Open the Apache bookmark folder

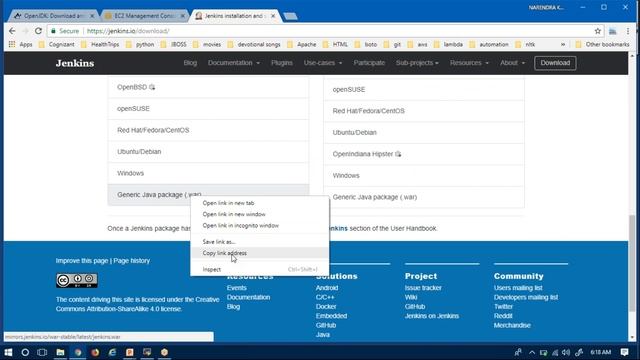tap(302, 44)
